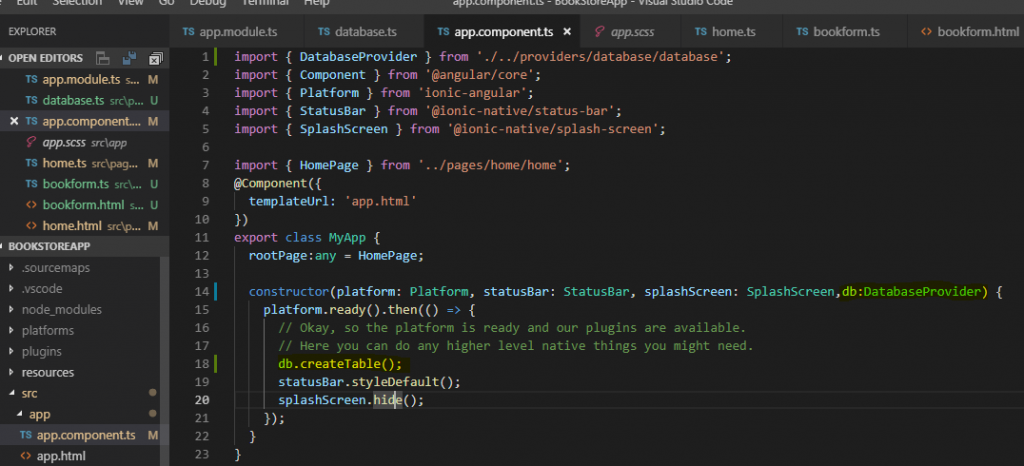Open app.html in the file tree
This screenshot has height=466, width=1024.
(60, 457)
